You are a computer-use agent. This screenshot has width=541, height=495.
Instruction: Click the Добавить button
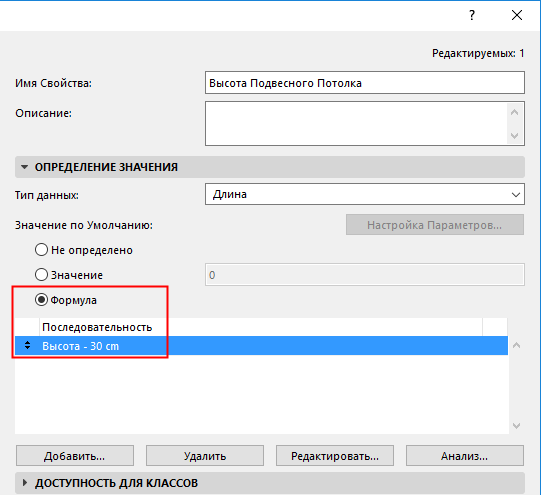[75, 456]
